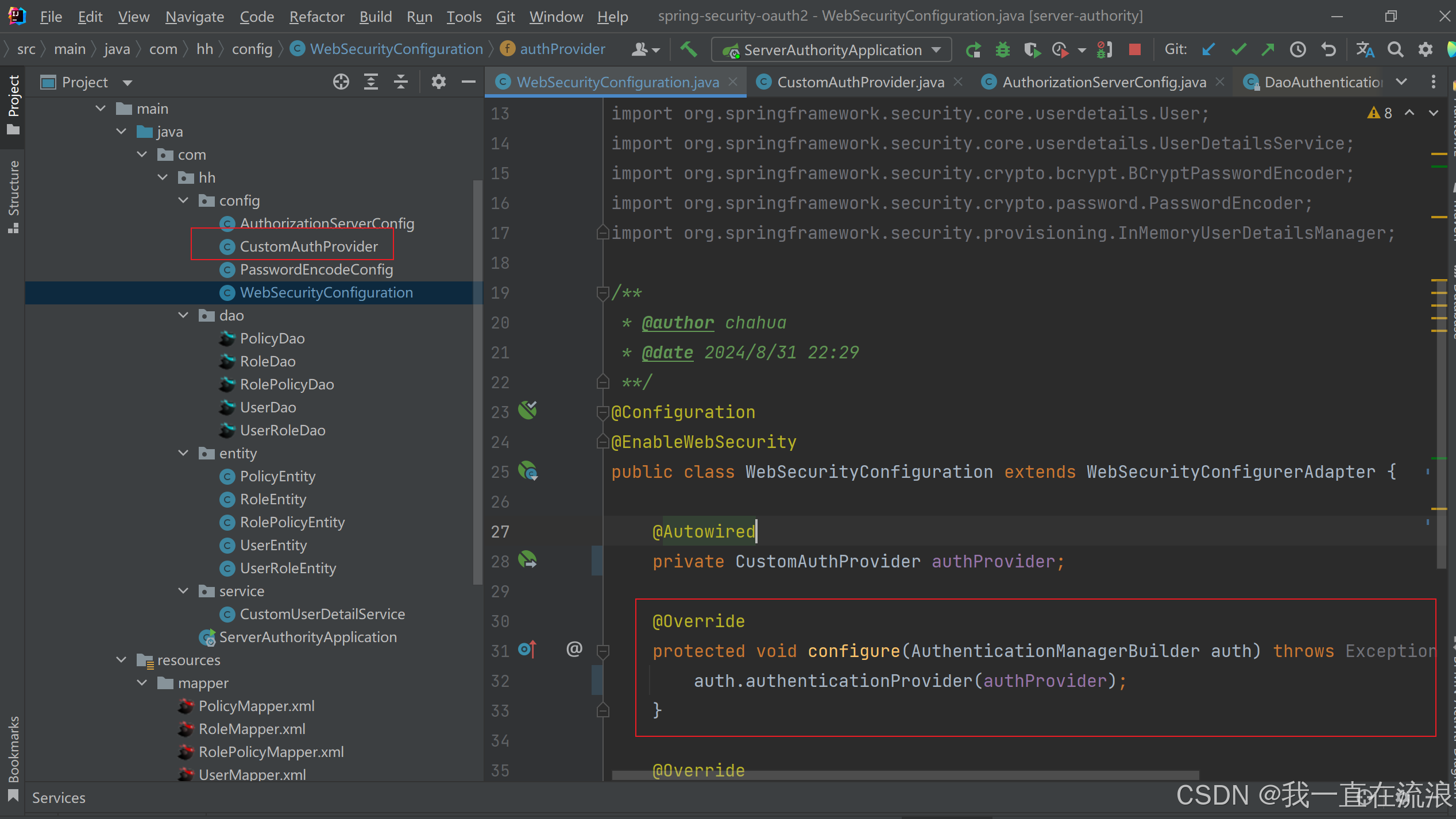Image resolution: width=1456 pixels, height=819 pixels.
Task: Toggle fold of Javadoc comment at line 19
Action: click(603, 293)
